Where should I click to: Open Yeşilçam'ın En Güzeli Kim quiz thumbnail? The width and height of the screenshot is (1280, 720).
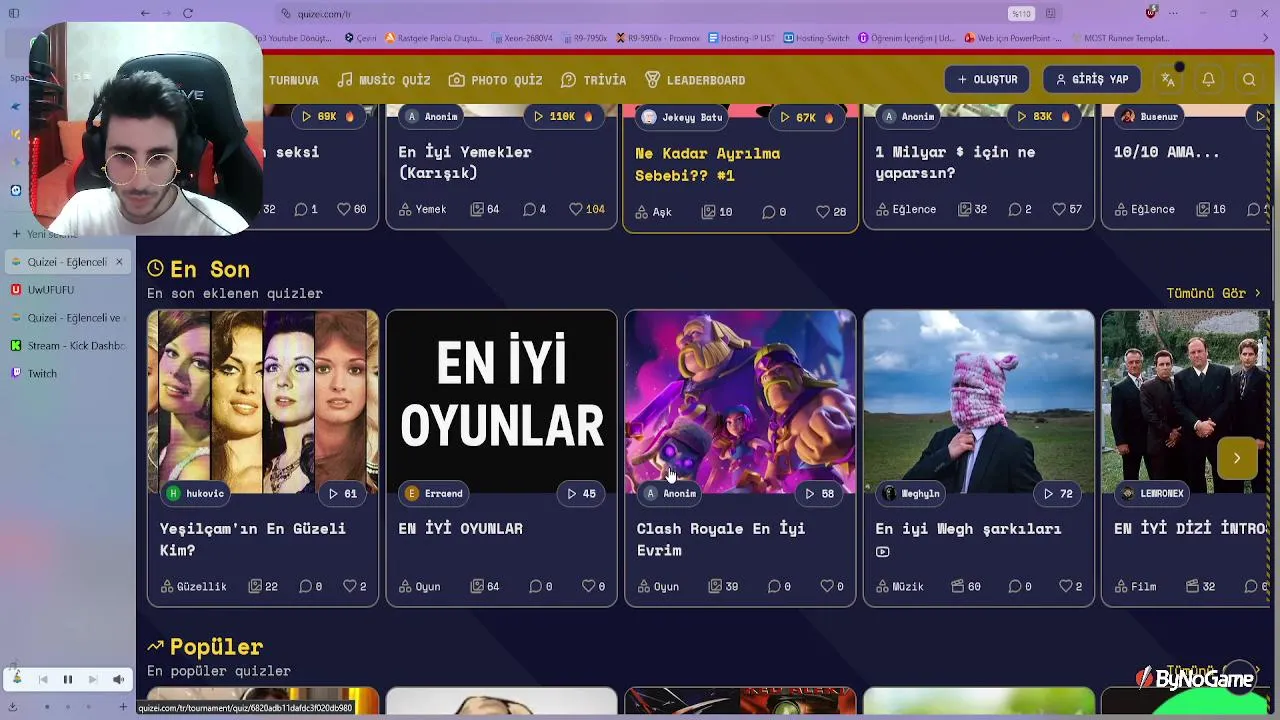click(263, 402)
